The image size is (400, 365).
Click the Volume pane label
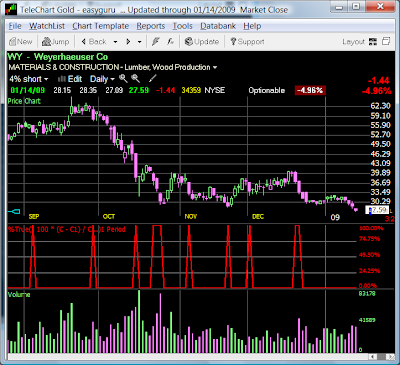point(19,295)
